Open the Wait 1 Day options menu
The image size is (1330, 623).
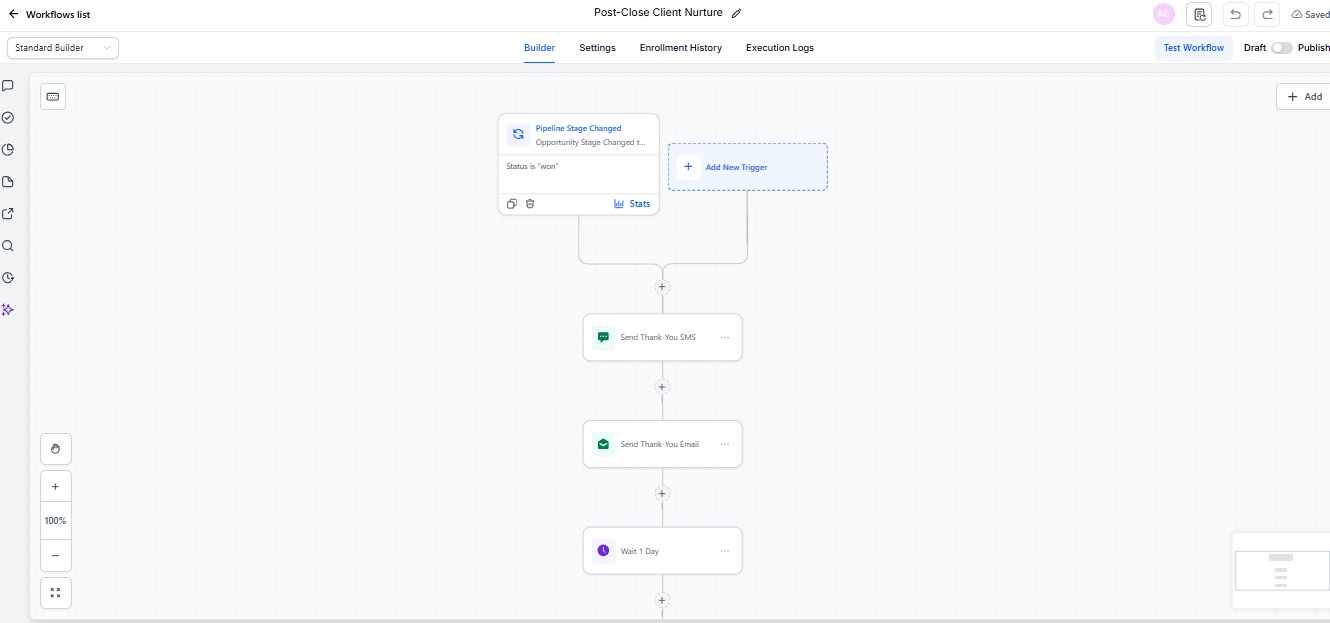coord(725,551)
